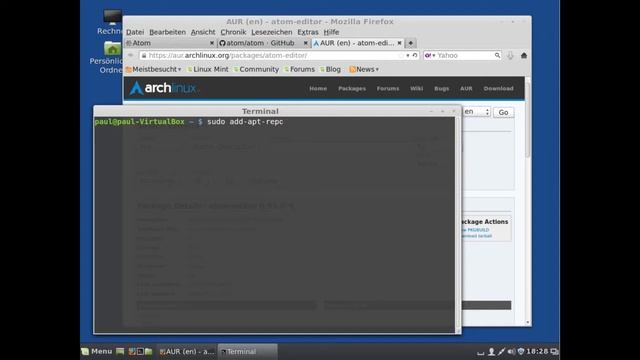The height and width of the screenshot is (360, 640).
Task: Close the AUR (en) tab
Action: point(399,43)
